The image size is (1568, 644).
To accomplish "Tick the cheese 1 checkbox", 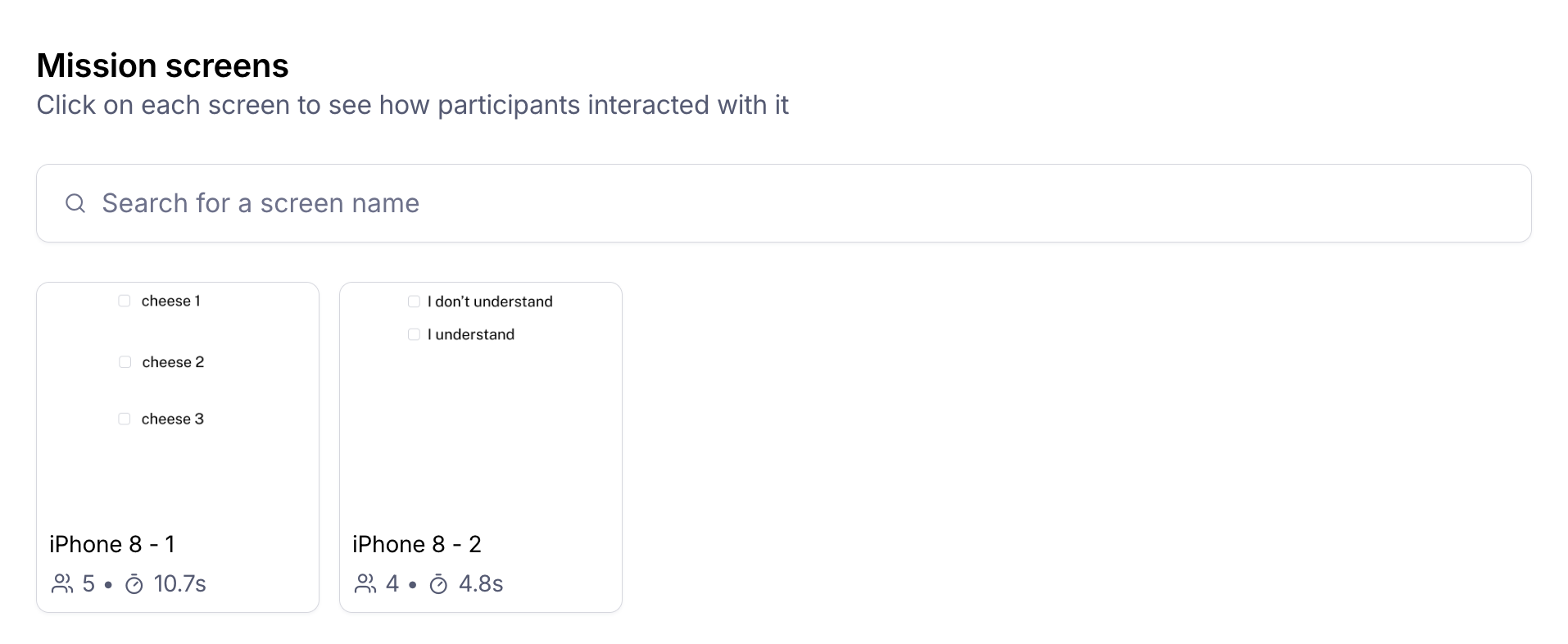I will pyautogui.click(x=125, y=301).
